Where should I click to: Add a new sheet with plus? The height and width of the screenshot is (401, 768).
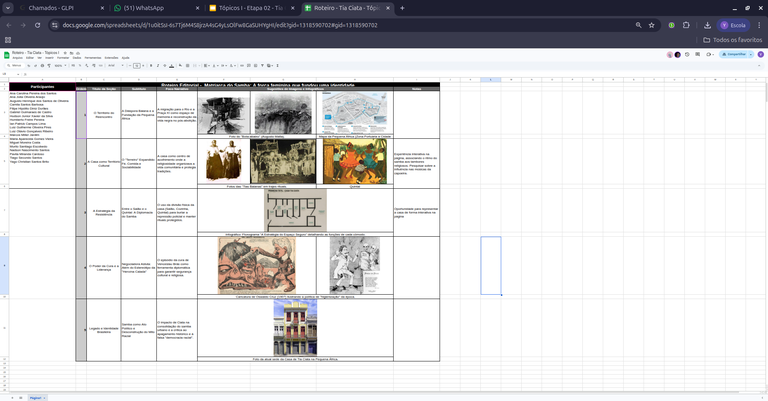click(x=12, y=398)
